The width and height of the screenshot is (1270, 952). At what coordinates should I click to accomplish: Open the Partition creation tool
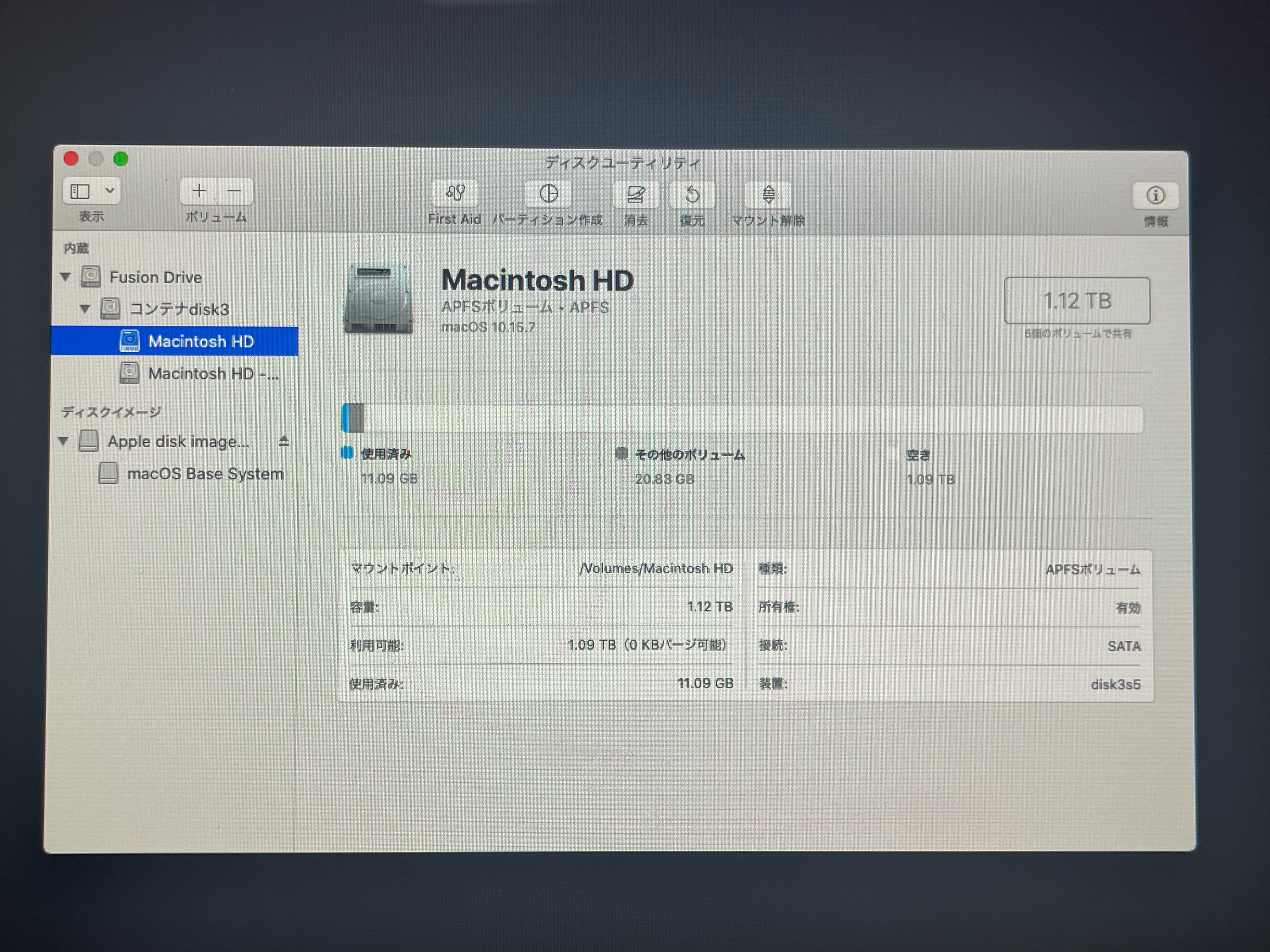tap(548, 195)
